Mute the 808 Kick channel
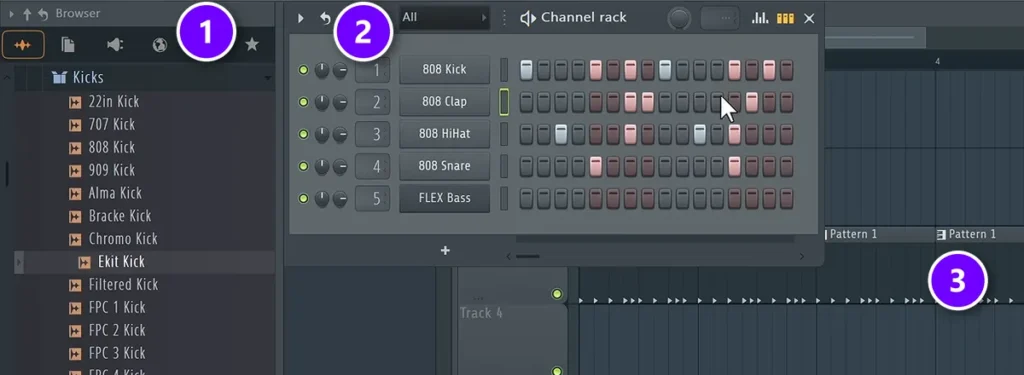This screenshot has height=375, width=1024. point(303,70)
